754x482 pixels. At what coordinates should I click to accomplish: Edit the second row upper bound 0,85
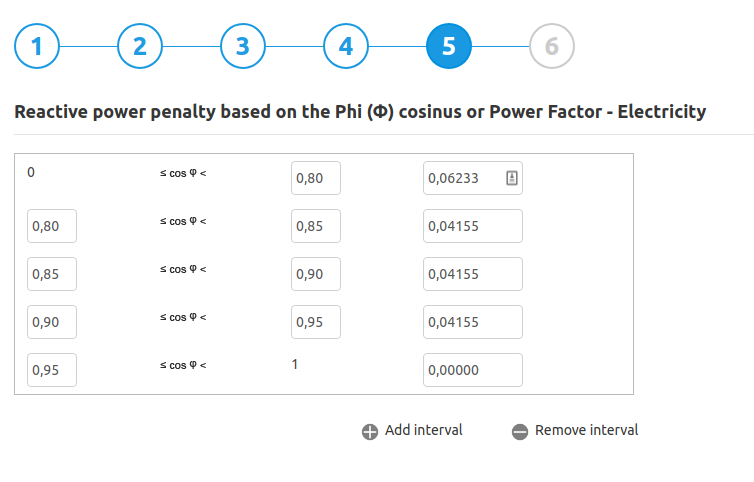click(x=316, y=226)
